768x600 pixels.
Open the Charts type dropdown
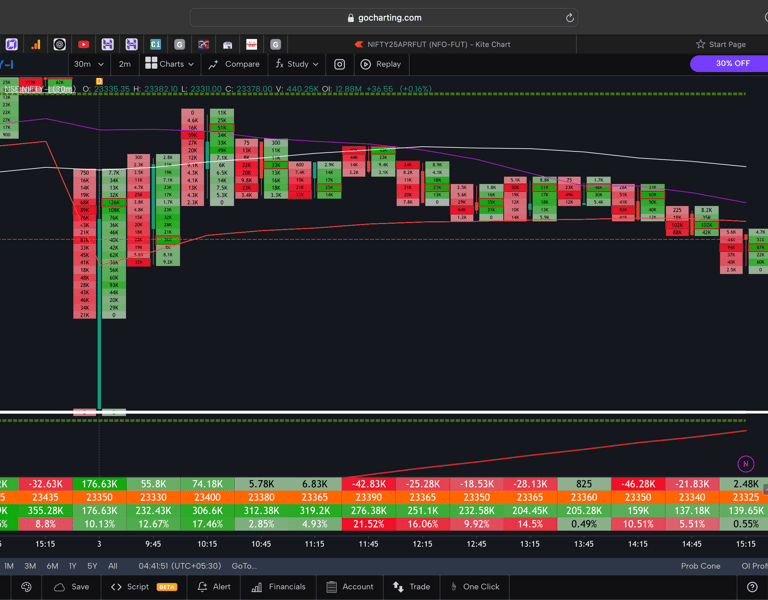[x=169, y=64]
